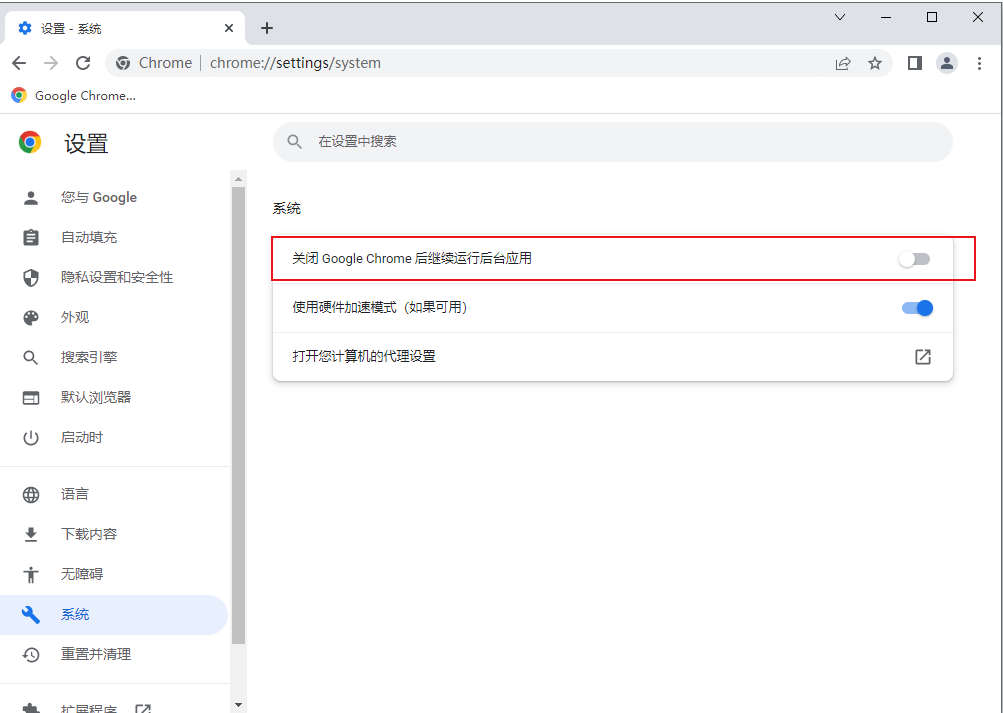Open 启动时 settings

(114, 437)
